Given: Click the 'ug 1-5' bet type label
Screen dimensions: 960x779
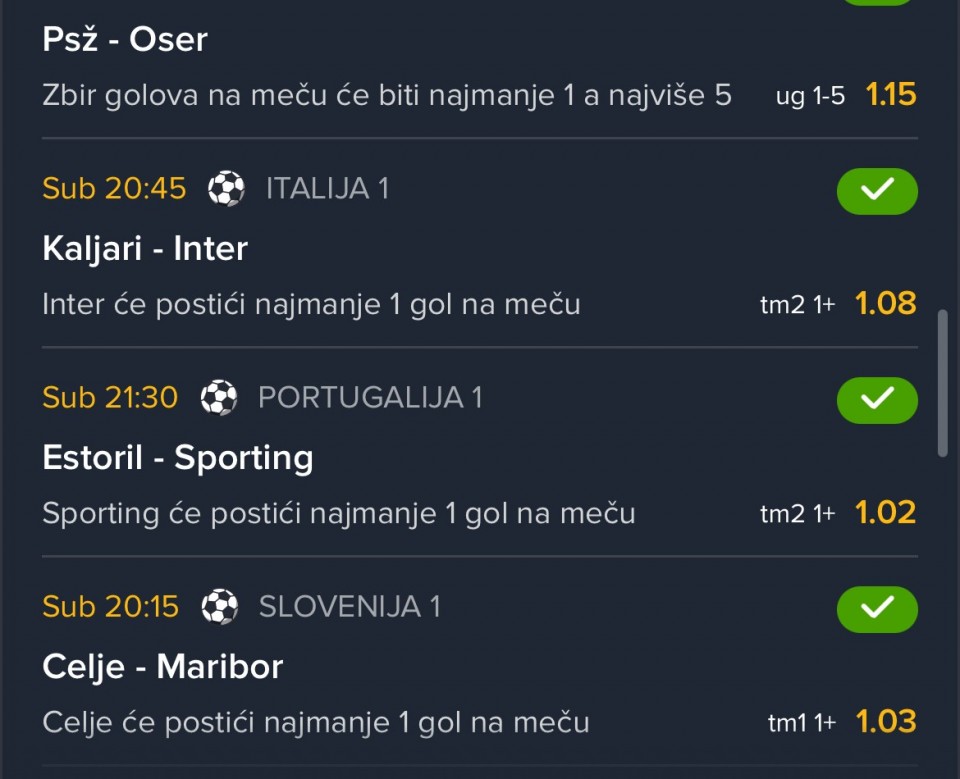Looking at the screenshot, I should pyautogui.click(x=810, y=96).
